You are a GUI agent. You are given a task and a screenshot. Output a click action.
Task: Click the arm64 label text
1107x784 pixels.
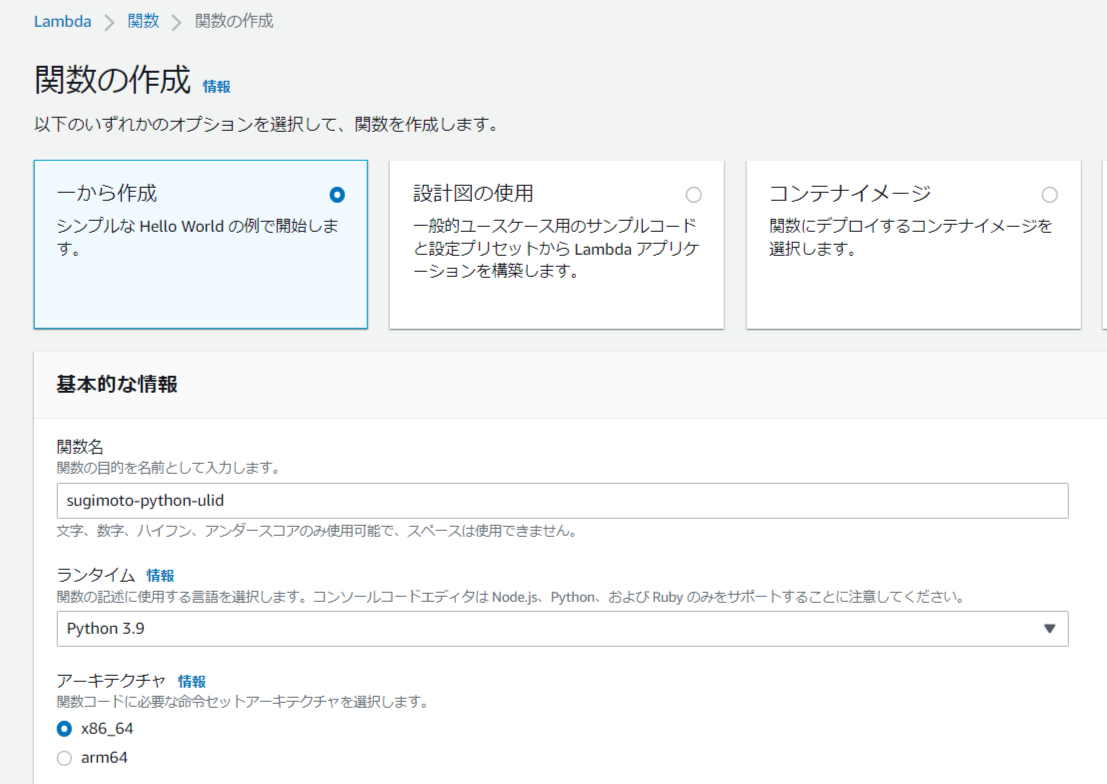pos(104,758)
